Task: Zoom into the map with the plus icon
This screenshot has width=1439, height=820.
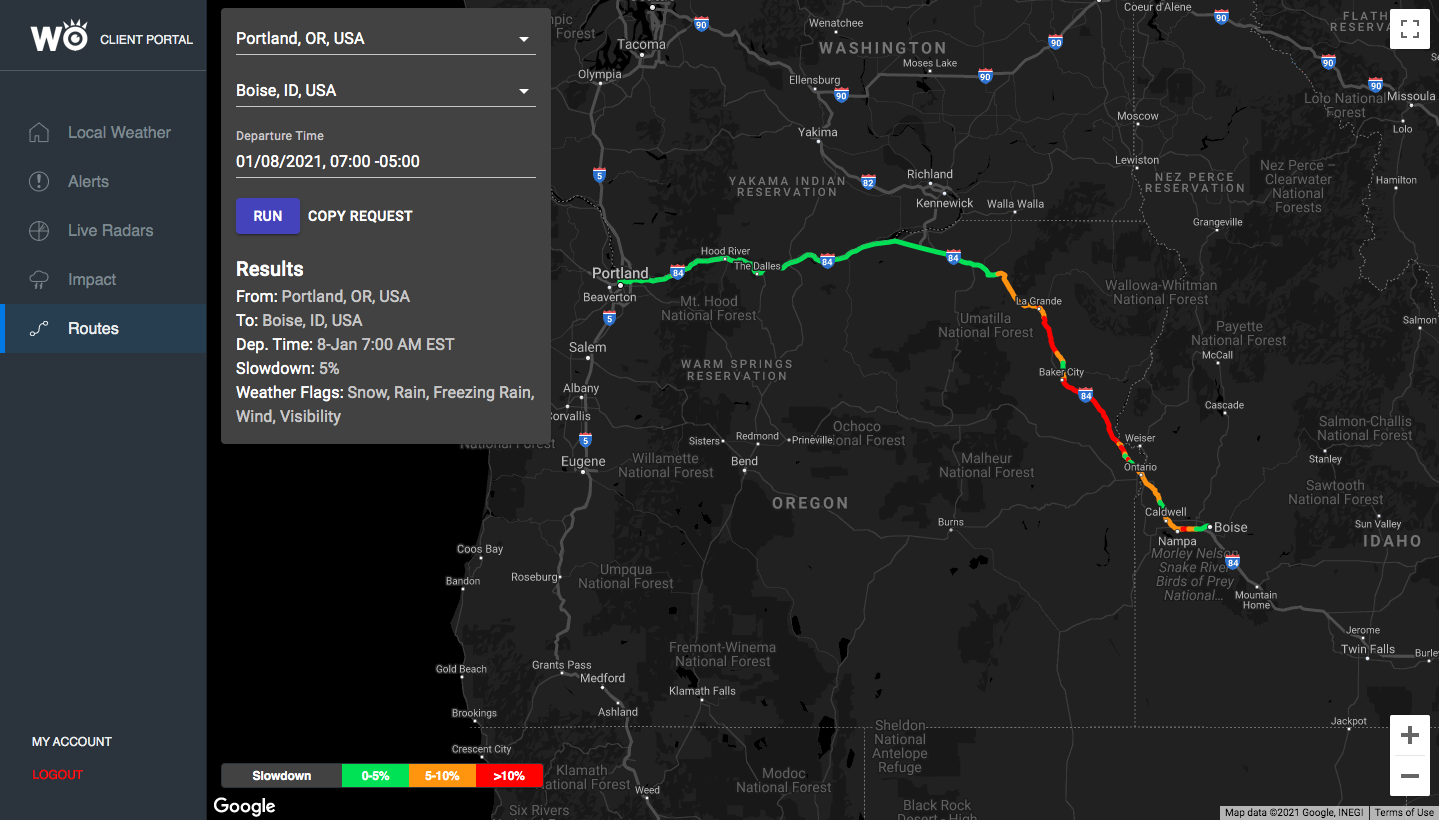Action: 1409,734
